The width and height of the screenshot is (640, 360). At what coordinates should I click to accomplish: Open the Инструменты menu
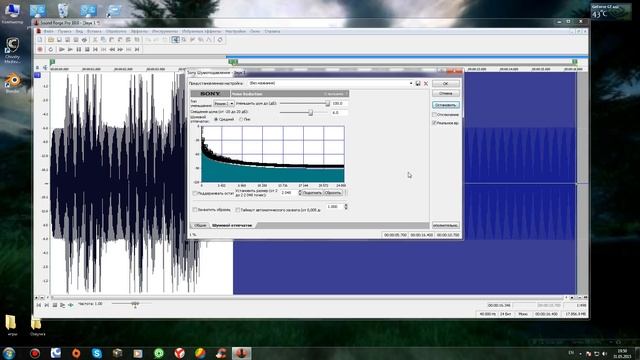(164, 31)
